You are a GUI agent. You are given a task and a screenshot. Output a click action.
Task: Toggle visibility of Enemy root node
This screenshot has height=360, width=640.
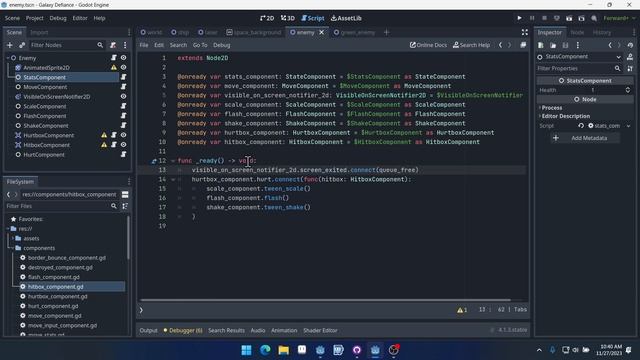pyautogui.click(x=123, y=58)
